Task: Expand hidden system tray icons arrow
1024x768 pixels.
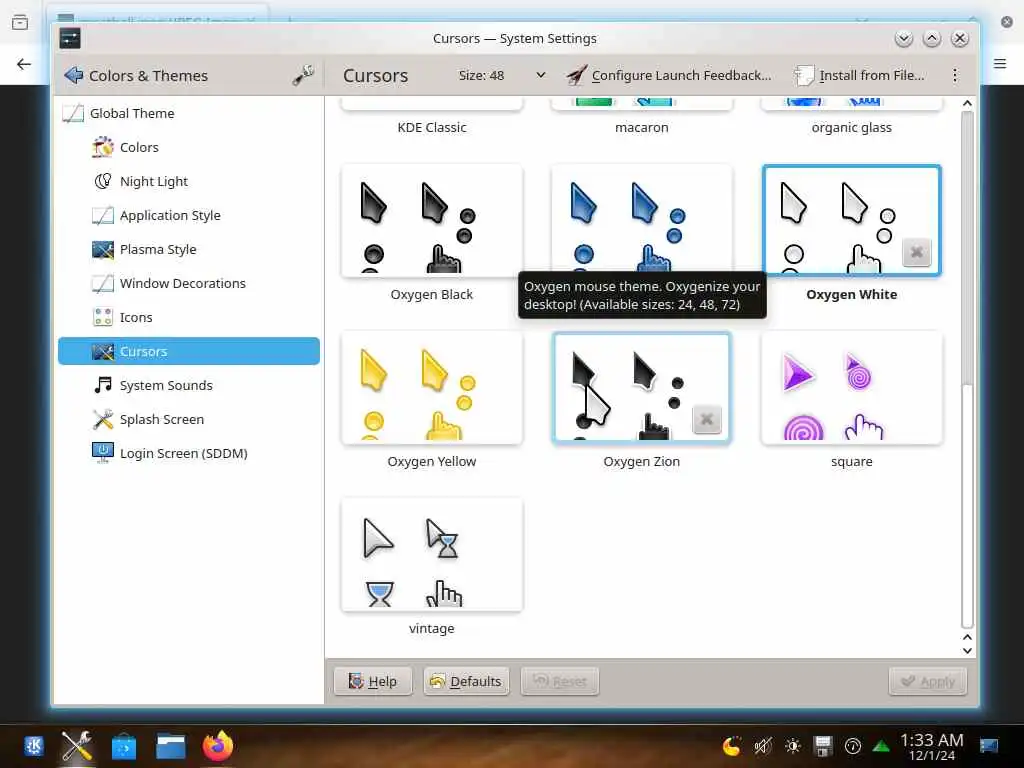Action: click(x=881, y=746)
